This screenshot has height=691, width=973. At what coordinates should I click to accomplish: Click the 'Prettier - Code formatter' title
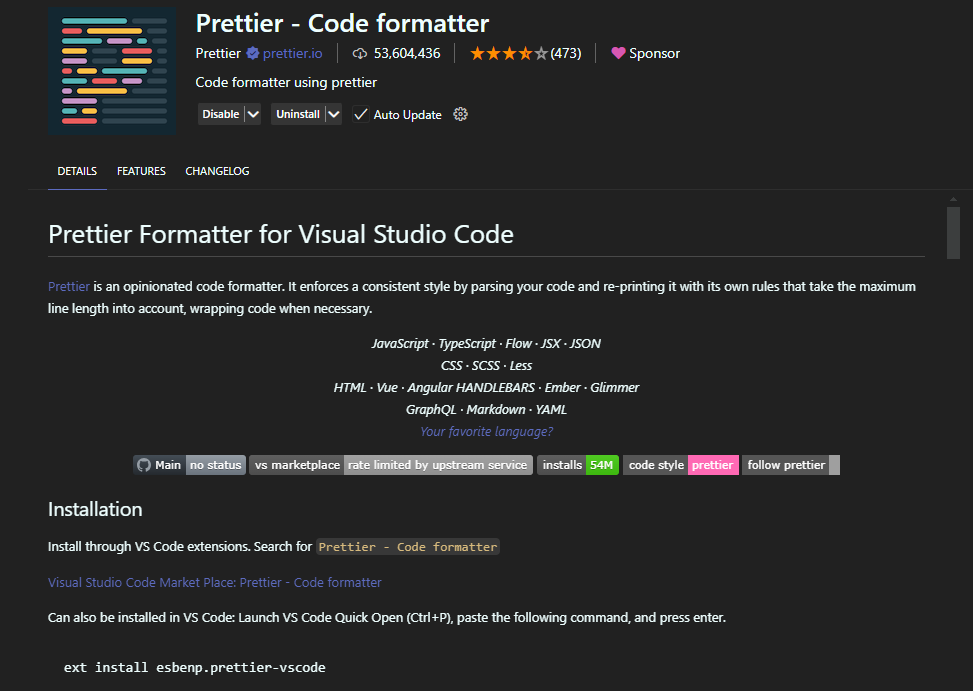(343, 24)
